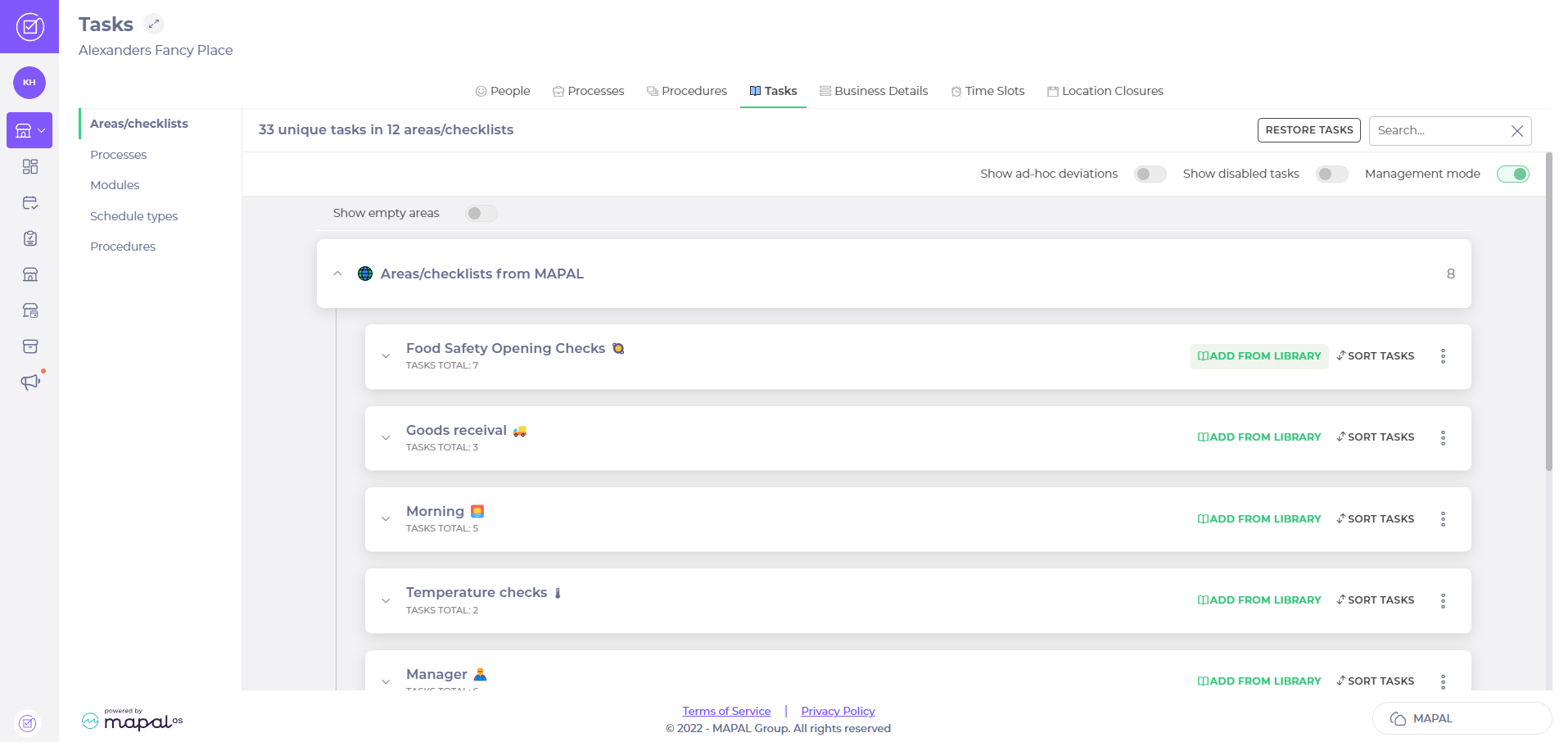Expand Food Safety Opening Checks
Image resolution: width=1568 pixels, height=742 pixels.
386,356
